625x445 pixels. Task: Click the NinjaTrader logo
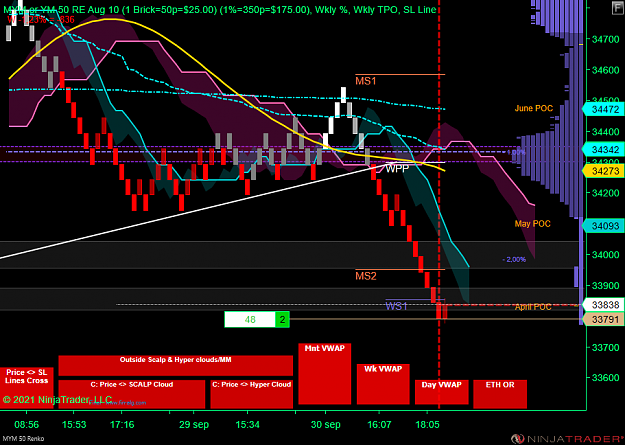pyautogui.click(x=567, y=439)
